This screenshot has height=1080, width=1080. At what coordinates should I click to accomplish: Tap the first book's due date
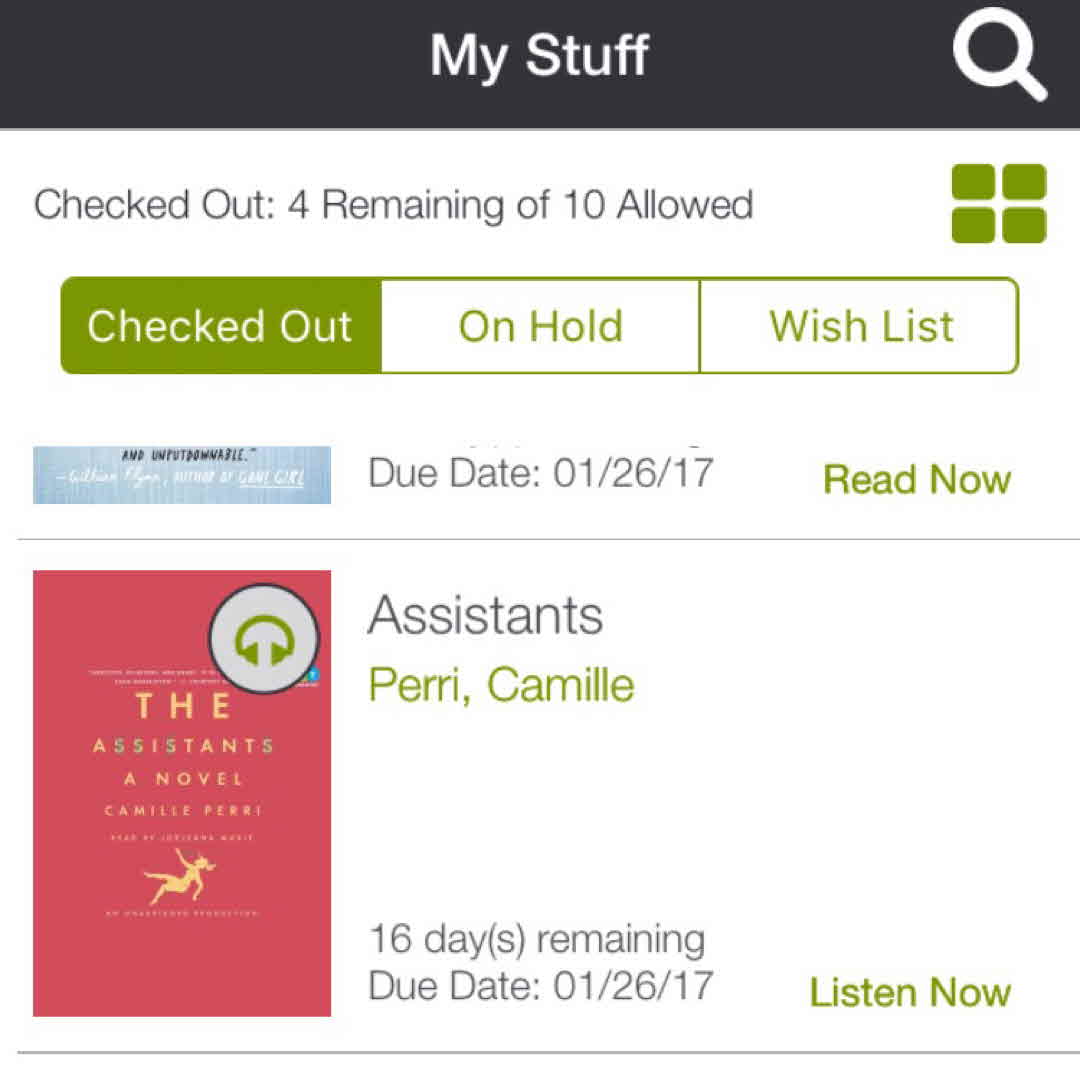(540, 472)
